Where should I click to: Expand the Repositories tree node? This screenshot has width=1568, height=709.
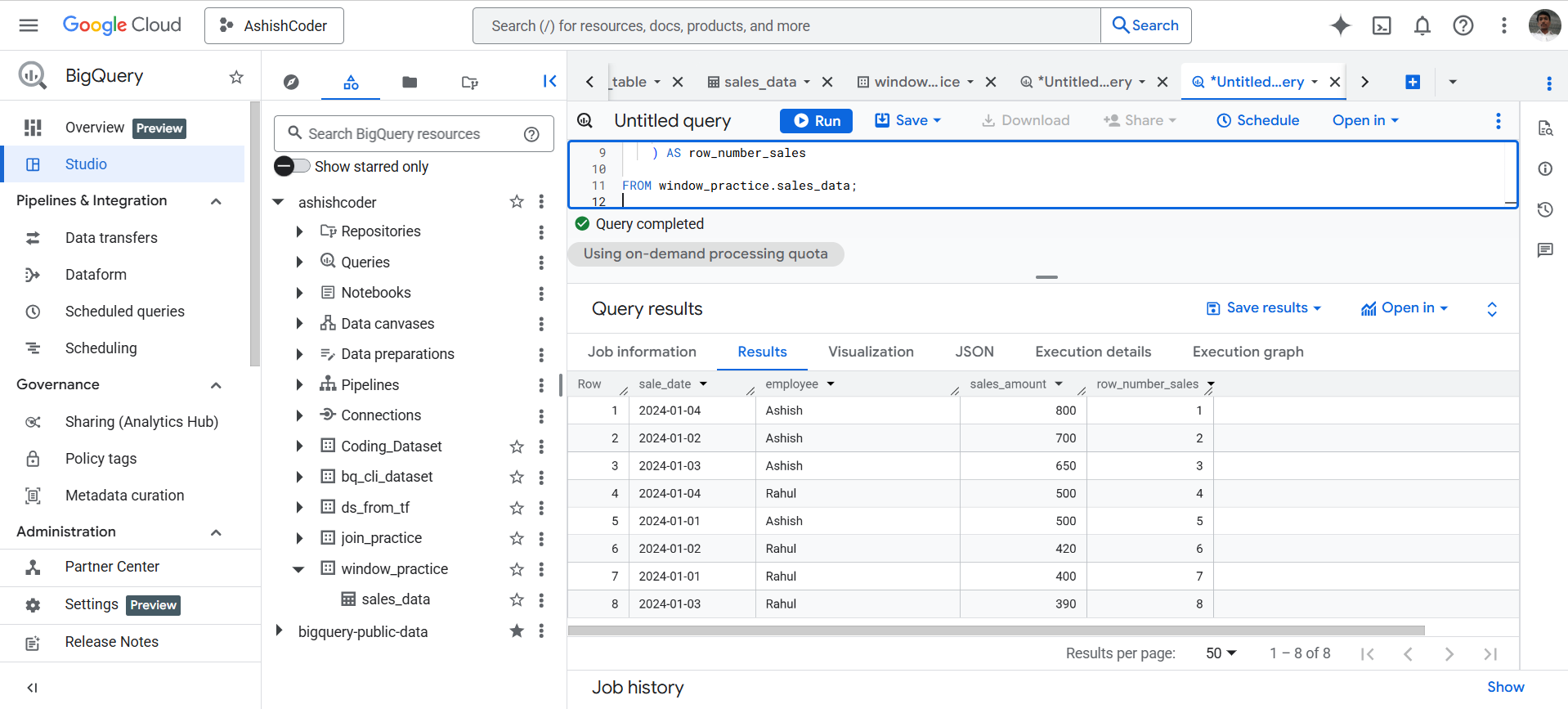[299, 231]
